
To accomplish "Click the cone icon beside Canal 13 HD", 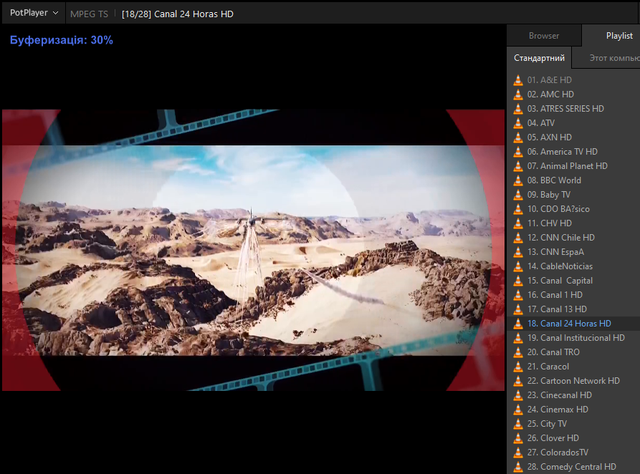I will click(x=518, y=309).
